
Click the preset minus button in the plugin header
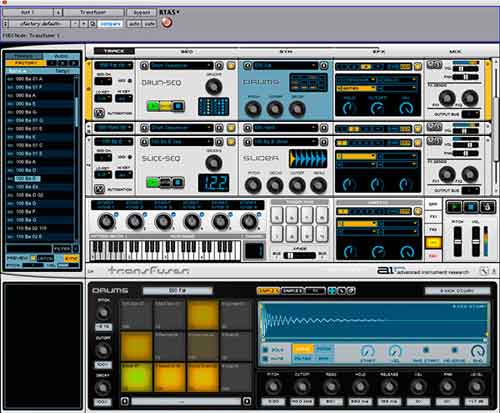tap(75, 24)
